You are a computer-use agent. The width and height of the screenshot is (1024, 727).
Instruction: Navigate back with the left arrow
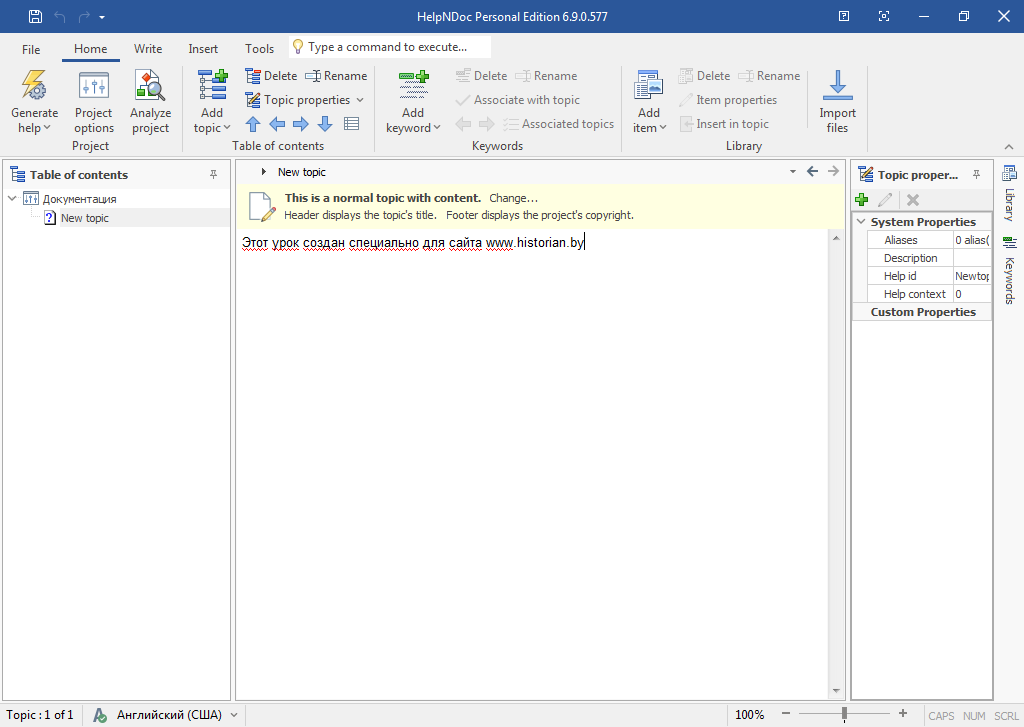click(x=812, y=171)
